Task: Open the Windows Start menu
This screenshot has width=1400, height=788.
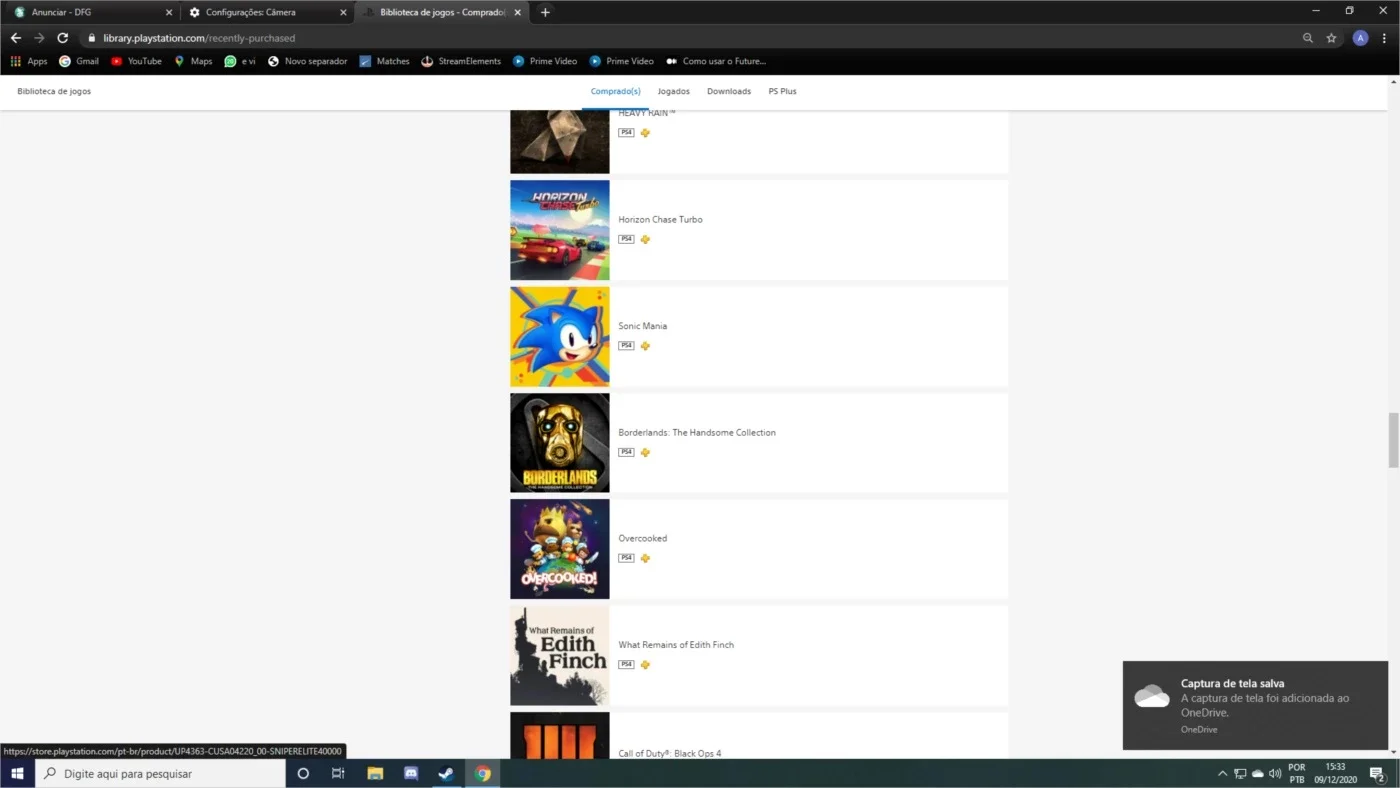Action: [17, 773]
